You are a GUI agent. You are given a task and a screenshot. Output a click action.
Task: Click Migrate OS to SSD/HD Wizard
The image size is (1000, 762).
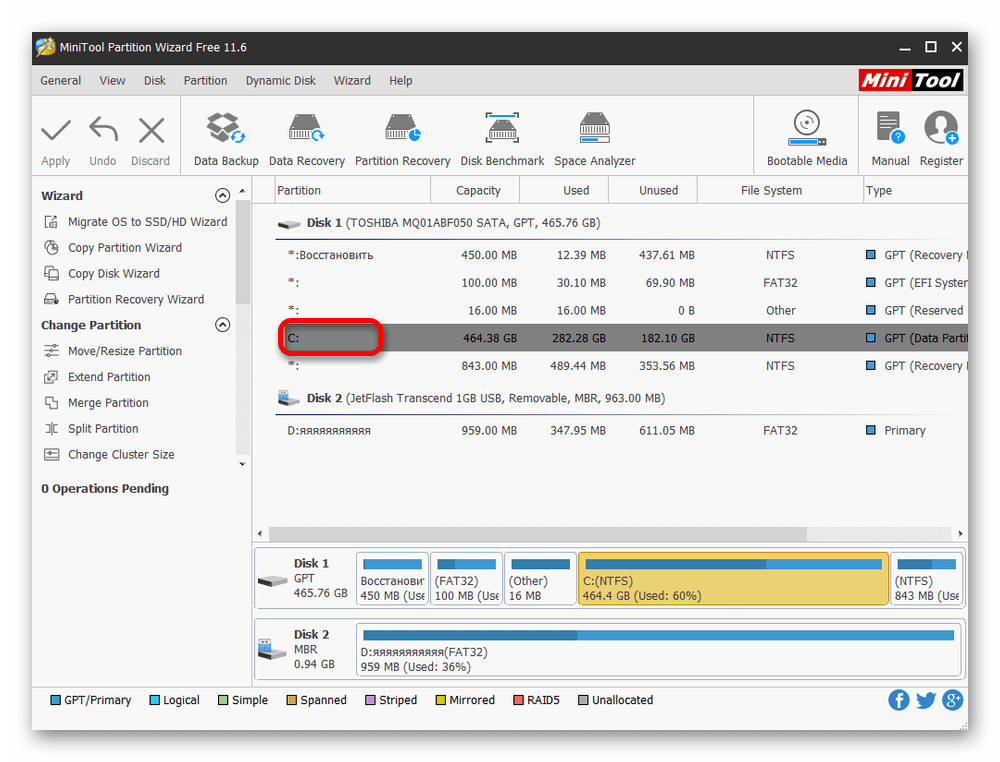coord(147,222)
